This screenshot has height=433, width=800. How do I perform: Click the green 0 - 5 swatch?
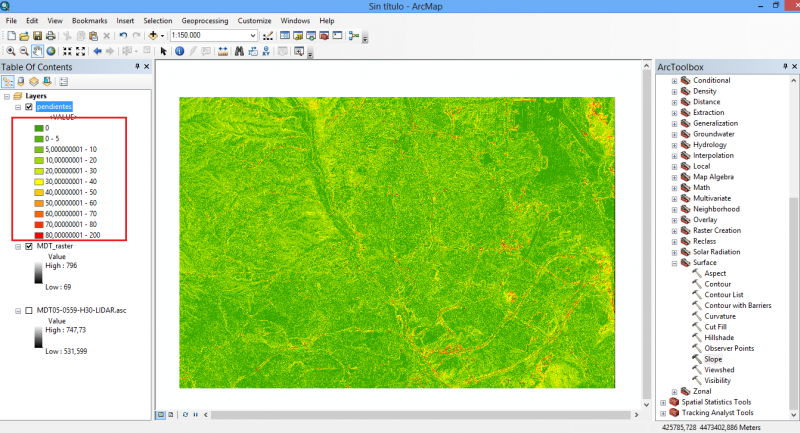click(39, 139)
